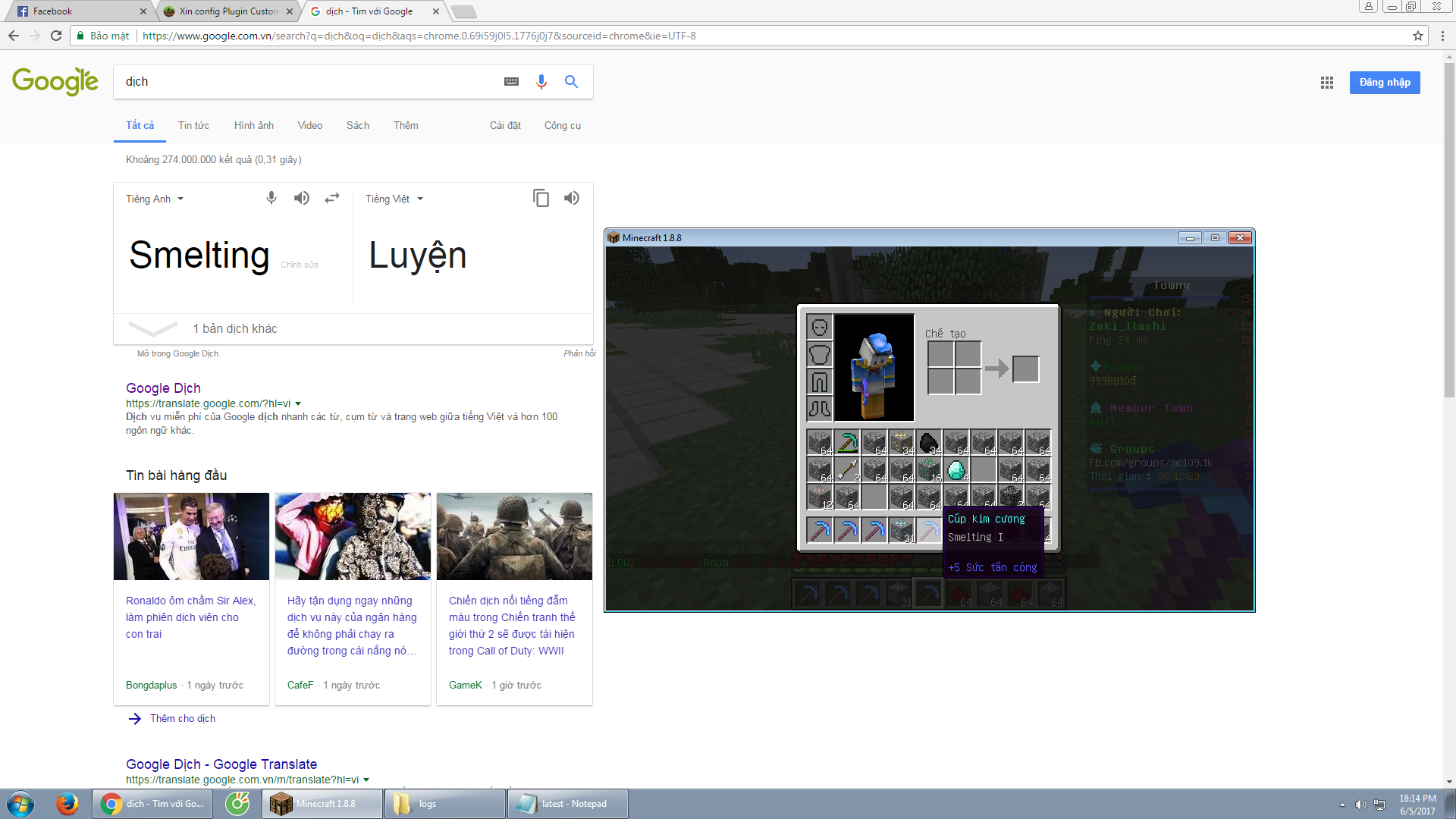Swap translation languages with arrows icon
The width and height of the screenshot is (1456, 819).
332,198
